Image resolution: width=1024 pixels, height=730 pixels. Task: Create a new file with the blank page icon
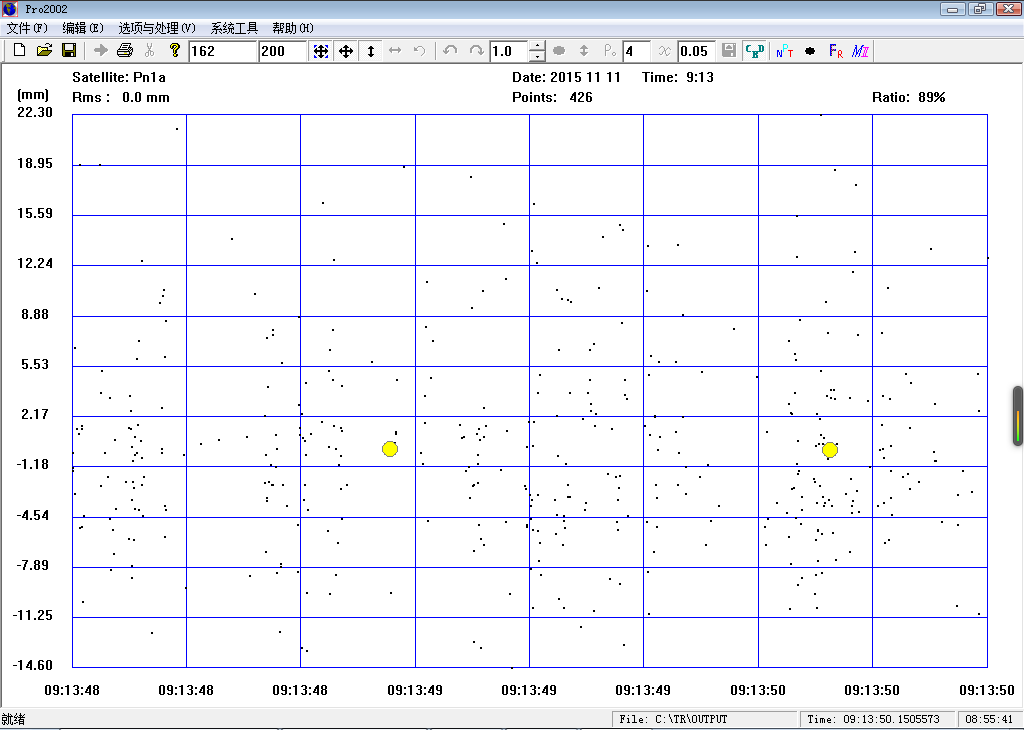tap(19, 50)
